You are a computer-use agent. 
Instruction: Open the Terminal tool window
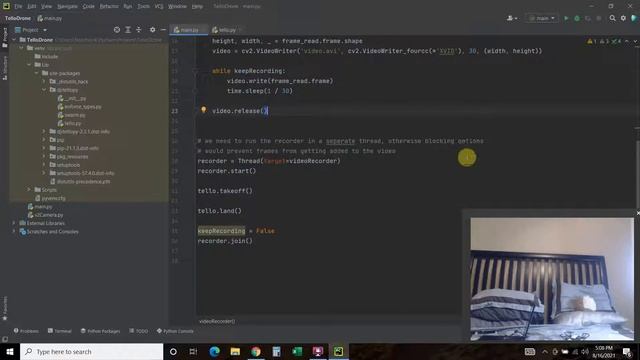pos(60,331)
